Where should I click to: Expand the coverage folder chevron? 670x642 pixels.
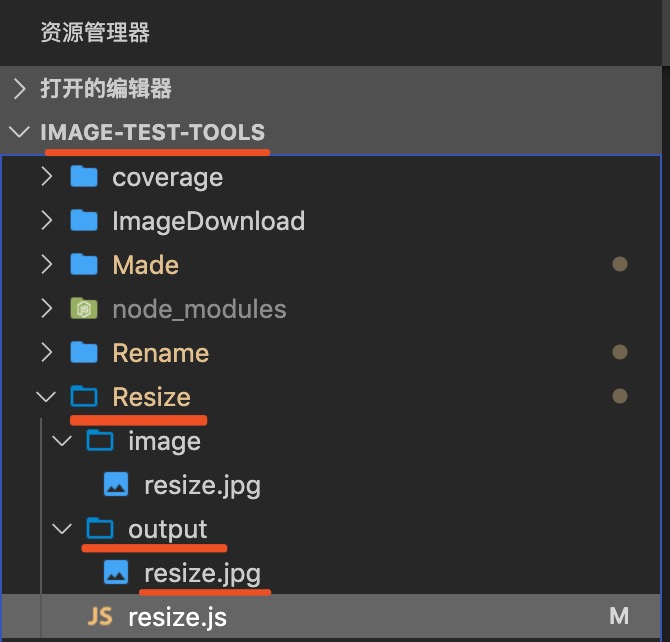tap(47, 176)
